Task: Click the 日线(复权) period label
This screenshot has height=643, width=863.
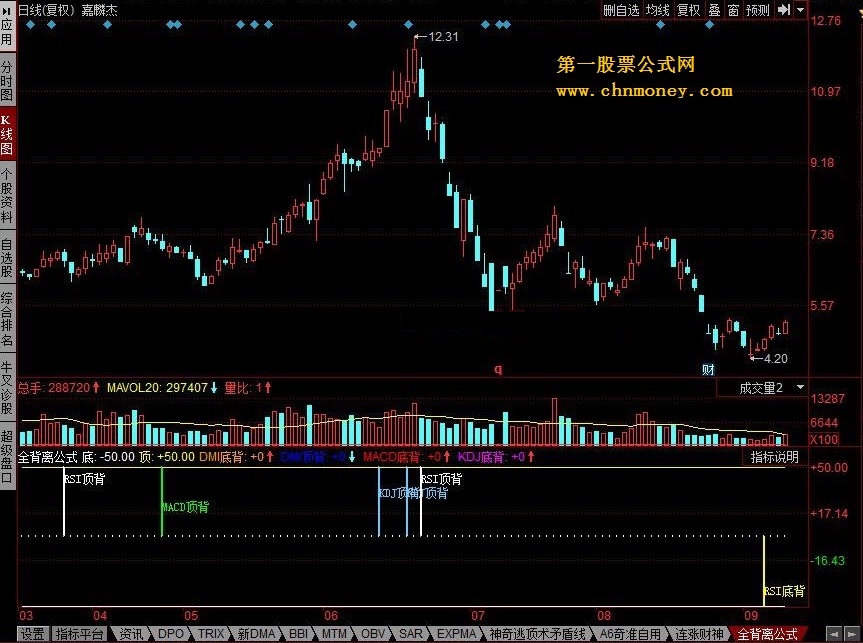Action: 46,10
